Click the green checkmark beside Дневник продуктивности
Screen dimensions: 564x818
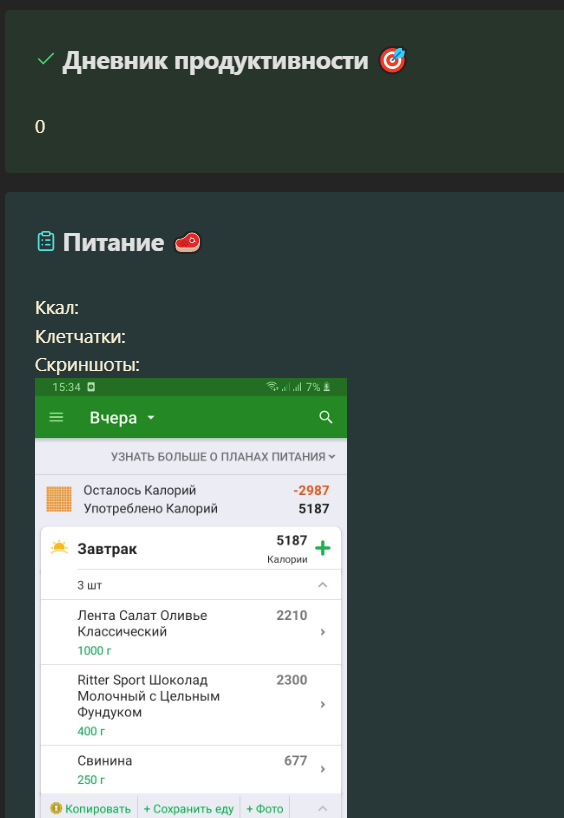point(45,59)
